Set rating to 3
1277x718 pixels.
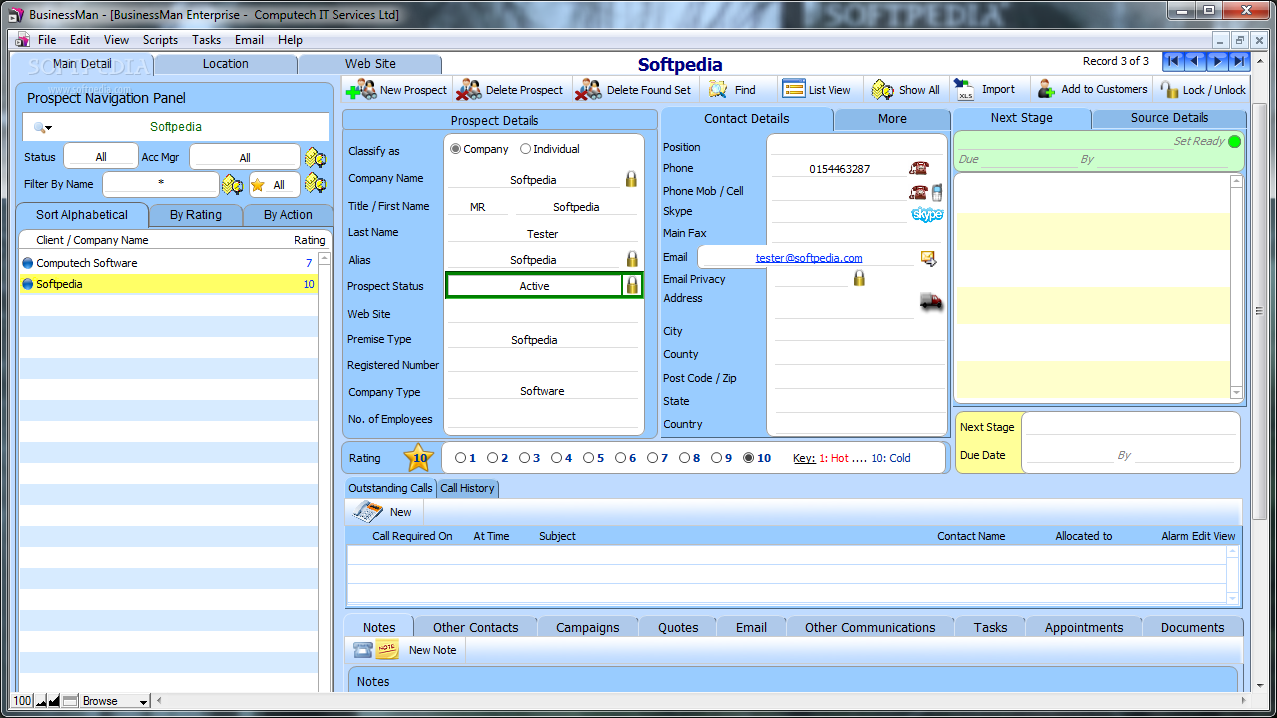(x=524, y=458)
